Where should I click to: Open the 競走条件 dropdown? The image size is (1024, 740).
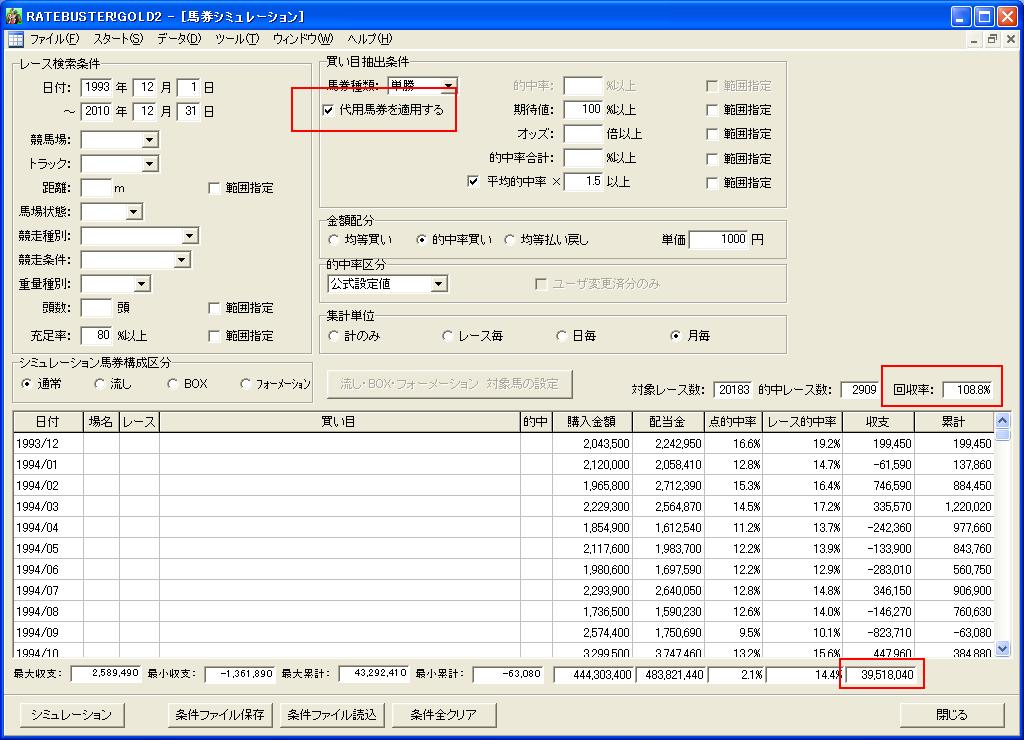182,260
